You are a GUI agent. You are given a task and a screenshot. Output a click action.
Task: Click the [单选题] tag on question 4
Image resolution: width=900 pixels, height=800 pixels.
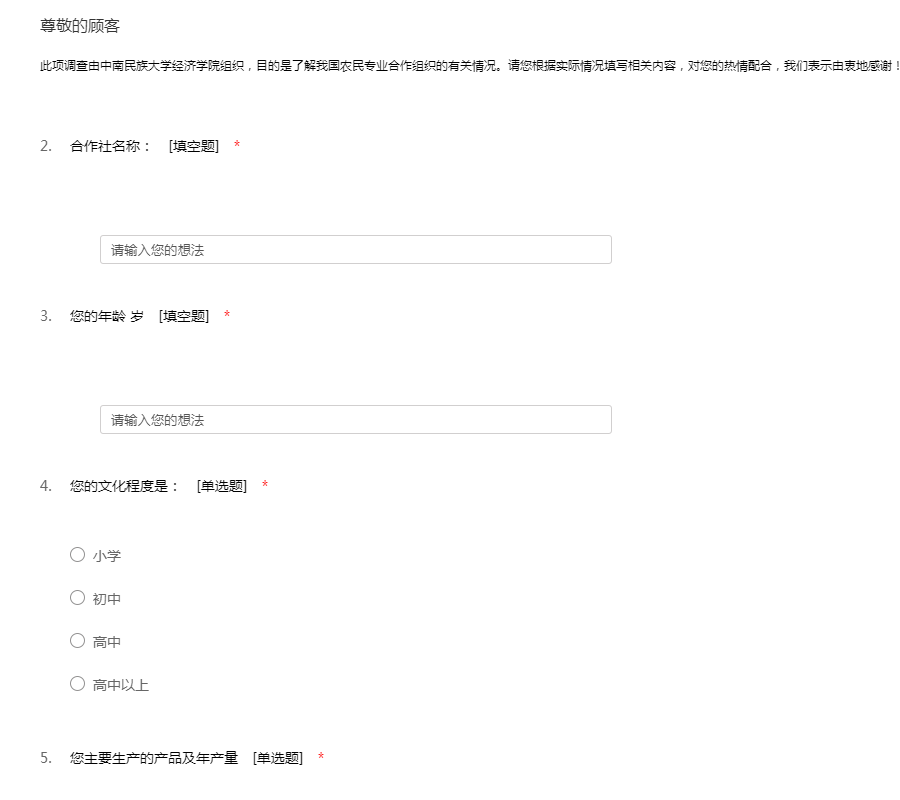coord(222,486)
